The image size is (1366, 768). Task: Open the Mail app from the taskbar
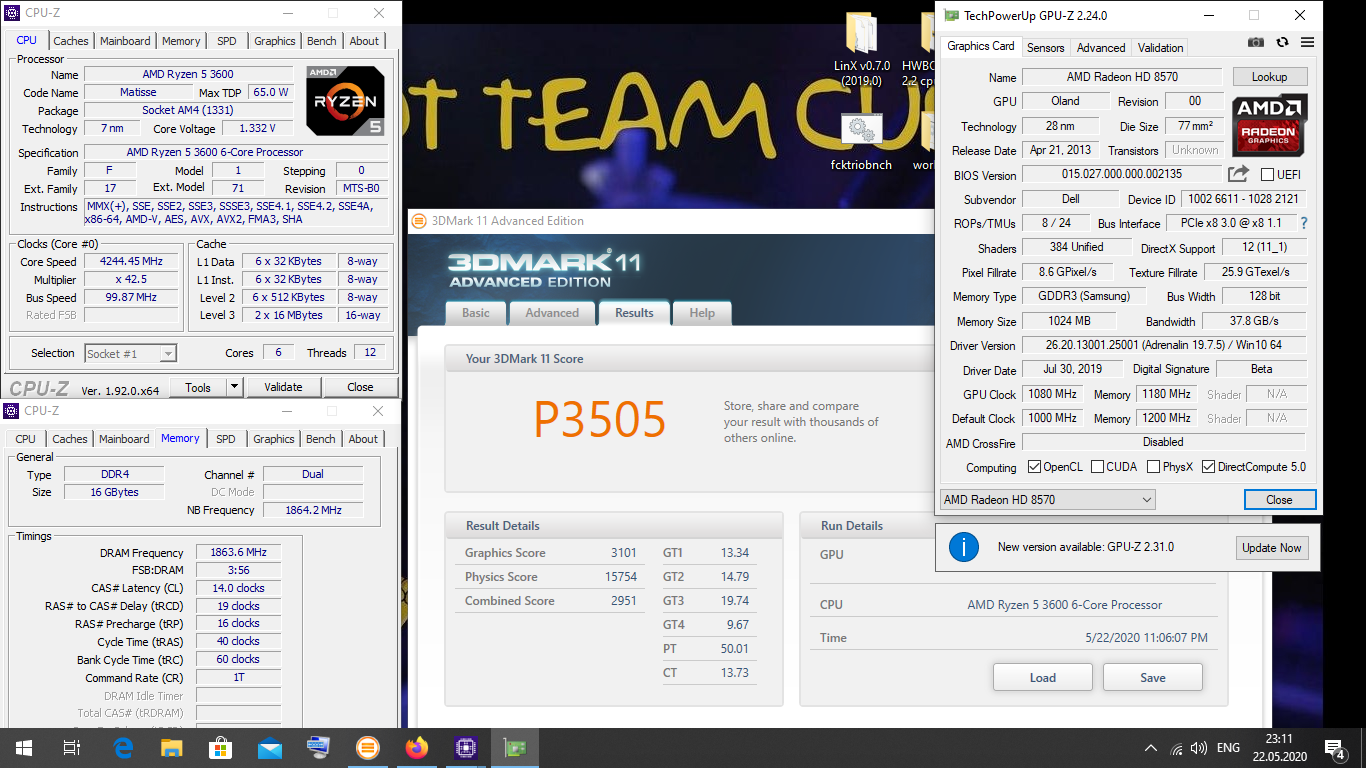pyautogui.click(x=270, y=748)
